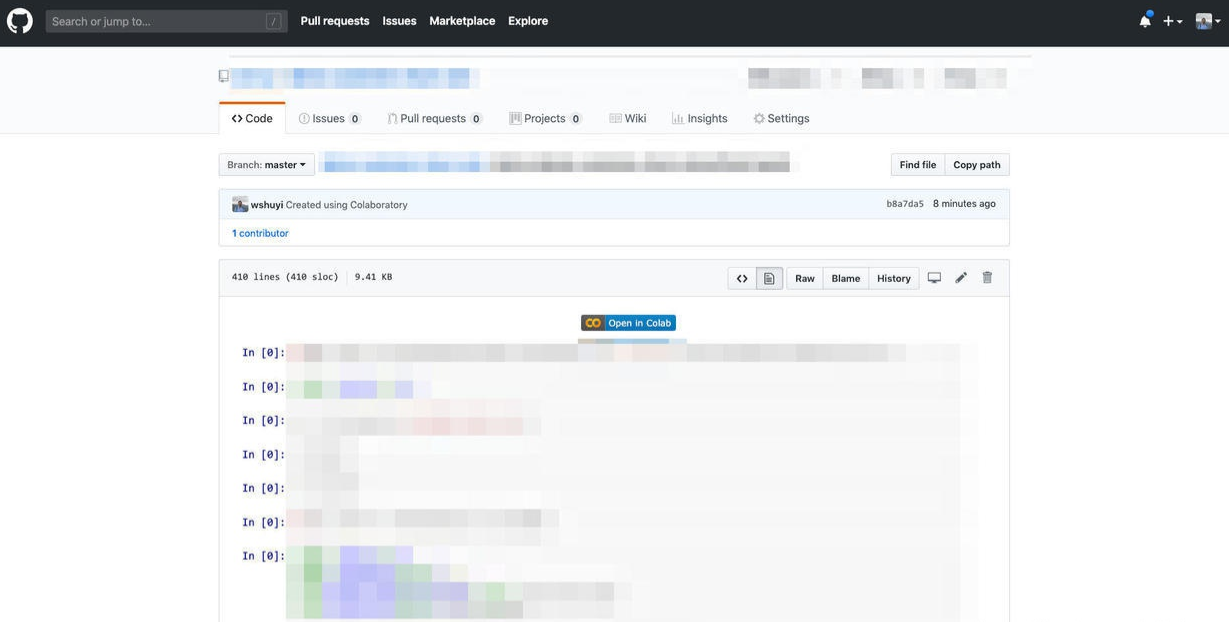Screen dimensions: 1229x622
Task: Switch to the Insights tab
Action: pyautogui.click(x=699, y=118)
